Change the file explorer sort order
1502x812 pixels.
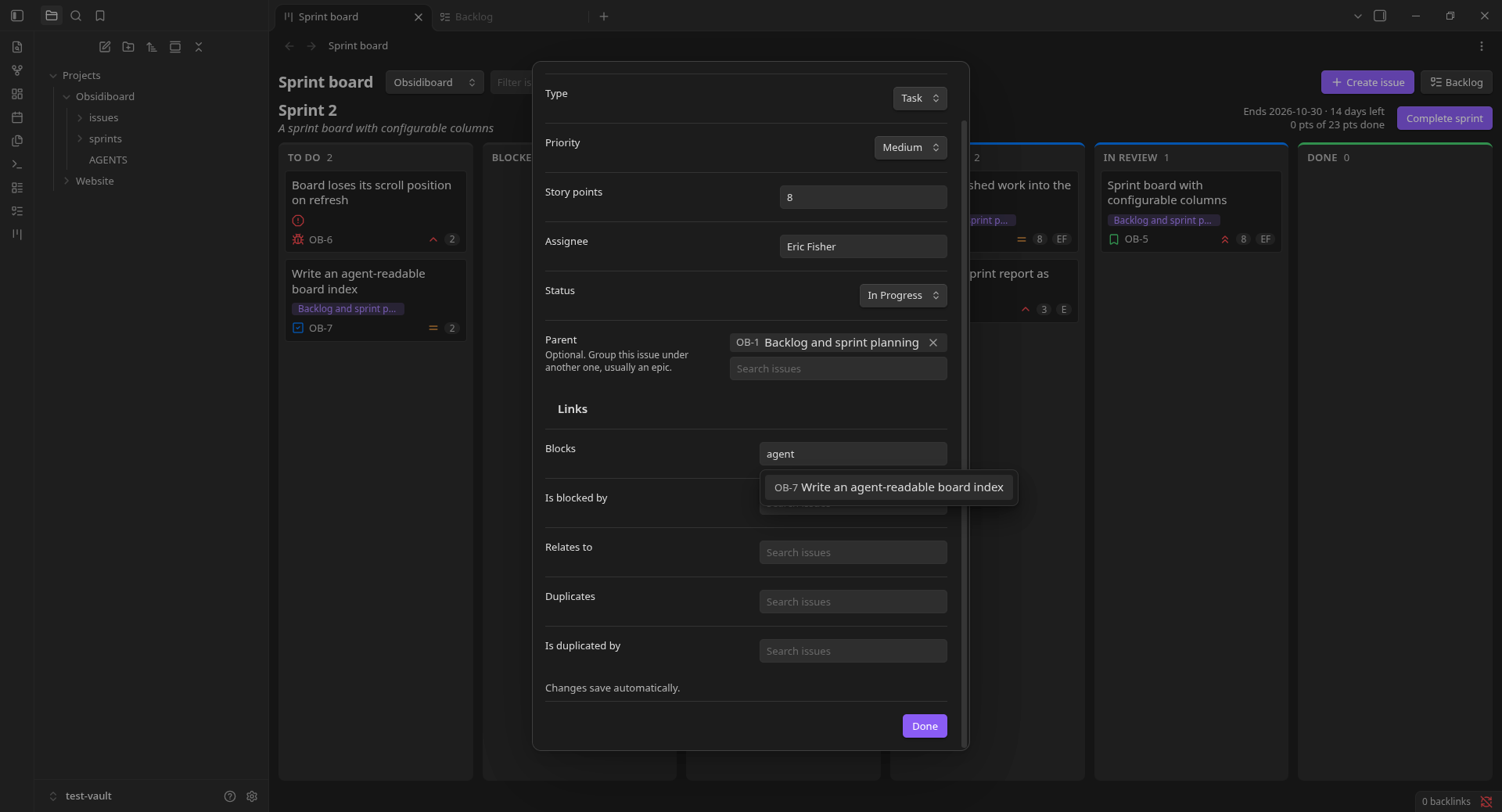[152, 47]
